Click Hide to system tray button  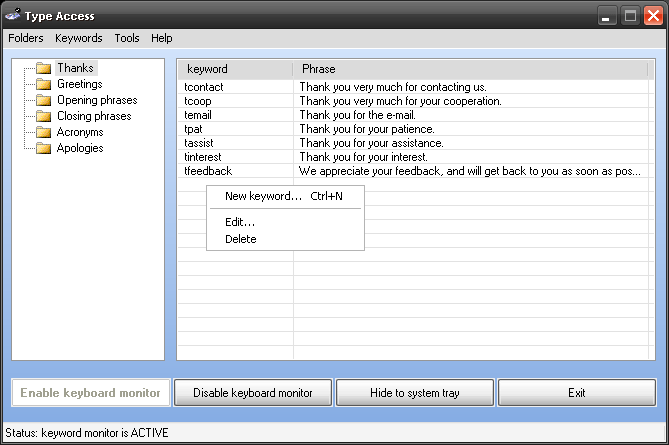(x=415, y=393)
